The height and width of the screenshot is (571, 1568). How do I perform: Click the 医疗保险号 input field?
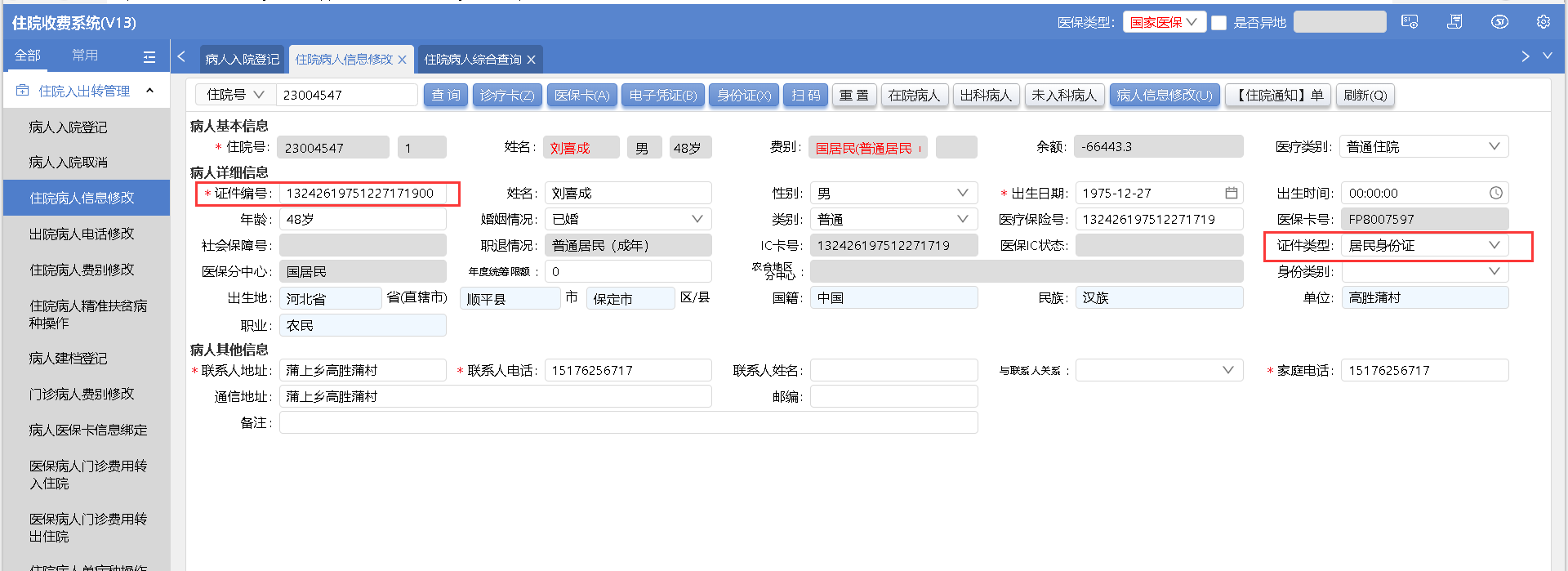(1159, 219)
